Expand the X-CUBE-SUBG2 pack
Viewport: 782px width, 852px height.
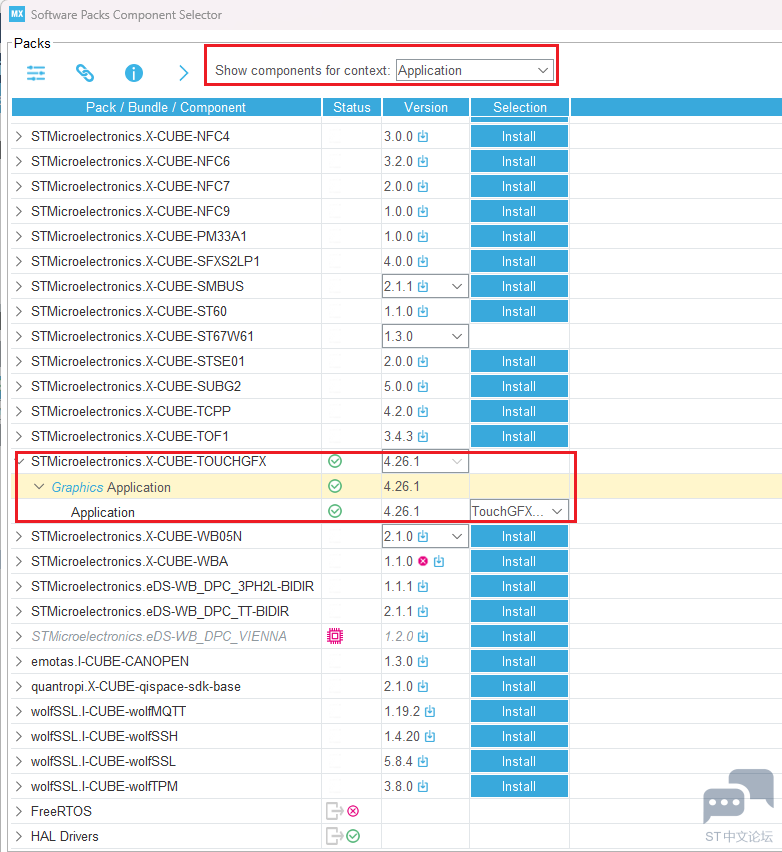click(19, 386)
